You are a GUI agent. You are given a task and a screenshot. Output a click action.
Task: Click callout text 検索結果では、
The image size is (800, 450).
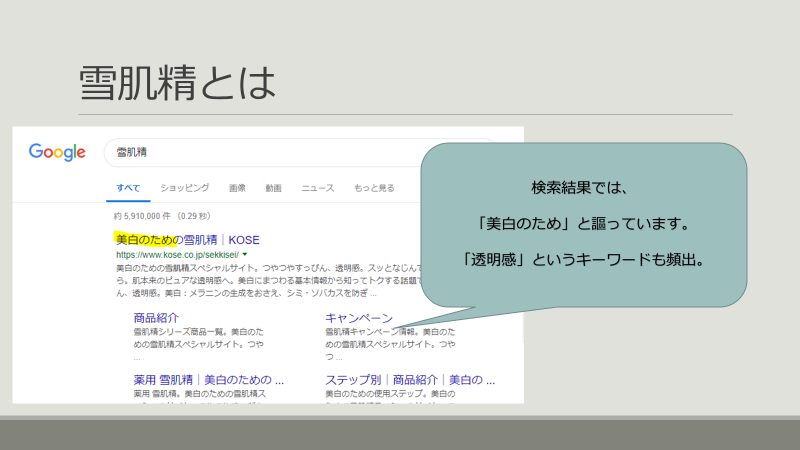coord(580,187)
